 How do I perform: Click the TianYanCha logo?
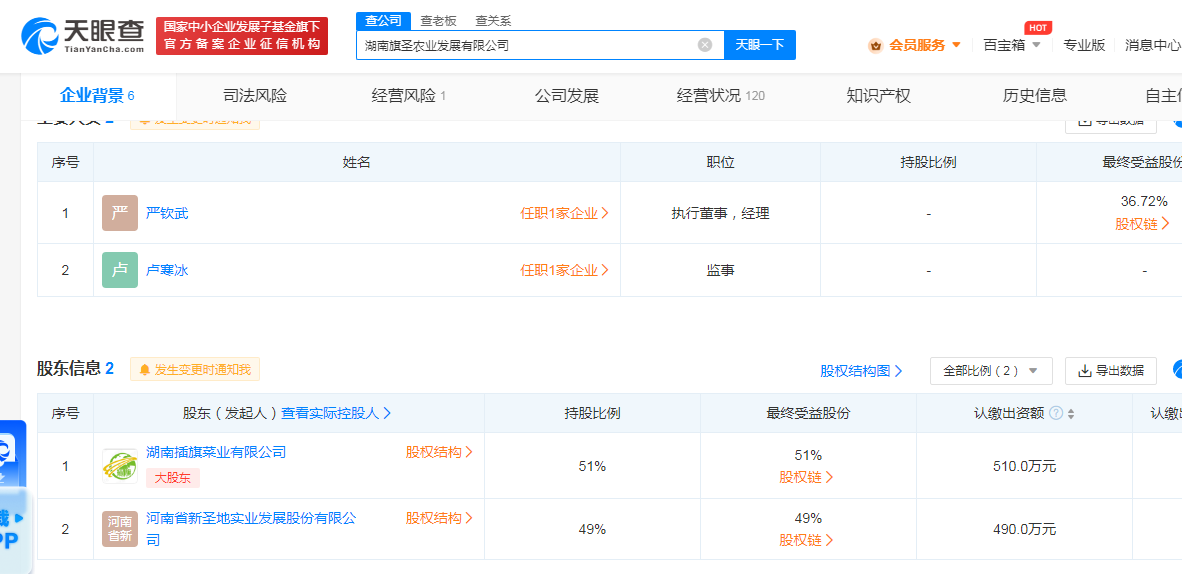(x=83, y=35)
